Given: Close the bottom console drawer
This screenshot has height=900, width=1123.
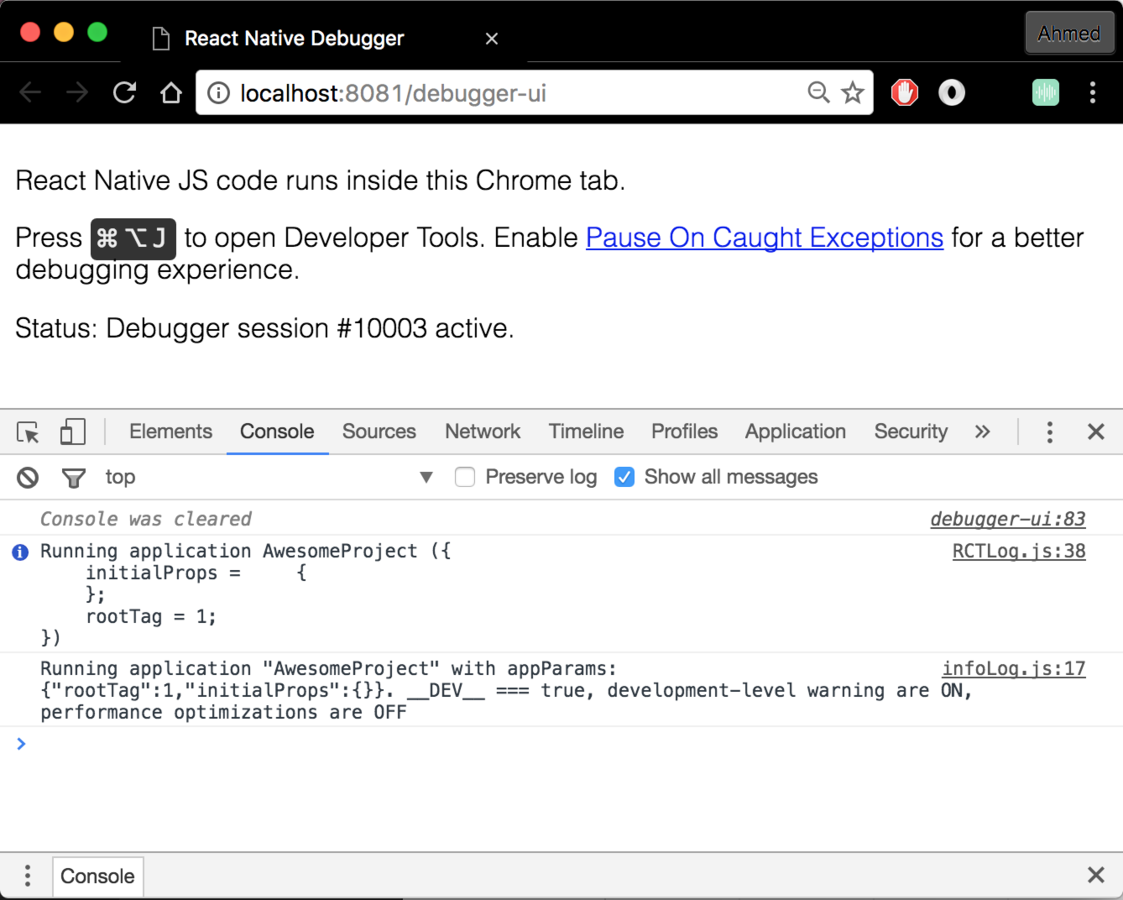Looking at the screenshot, I should click(x=1096, y=875).
